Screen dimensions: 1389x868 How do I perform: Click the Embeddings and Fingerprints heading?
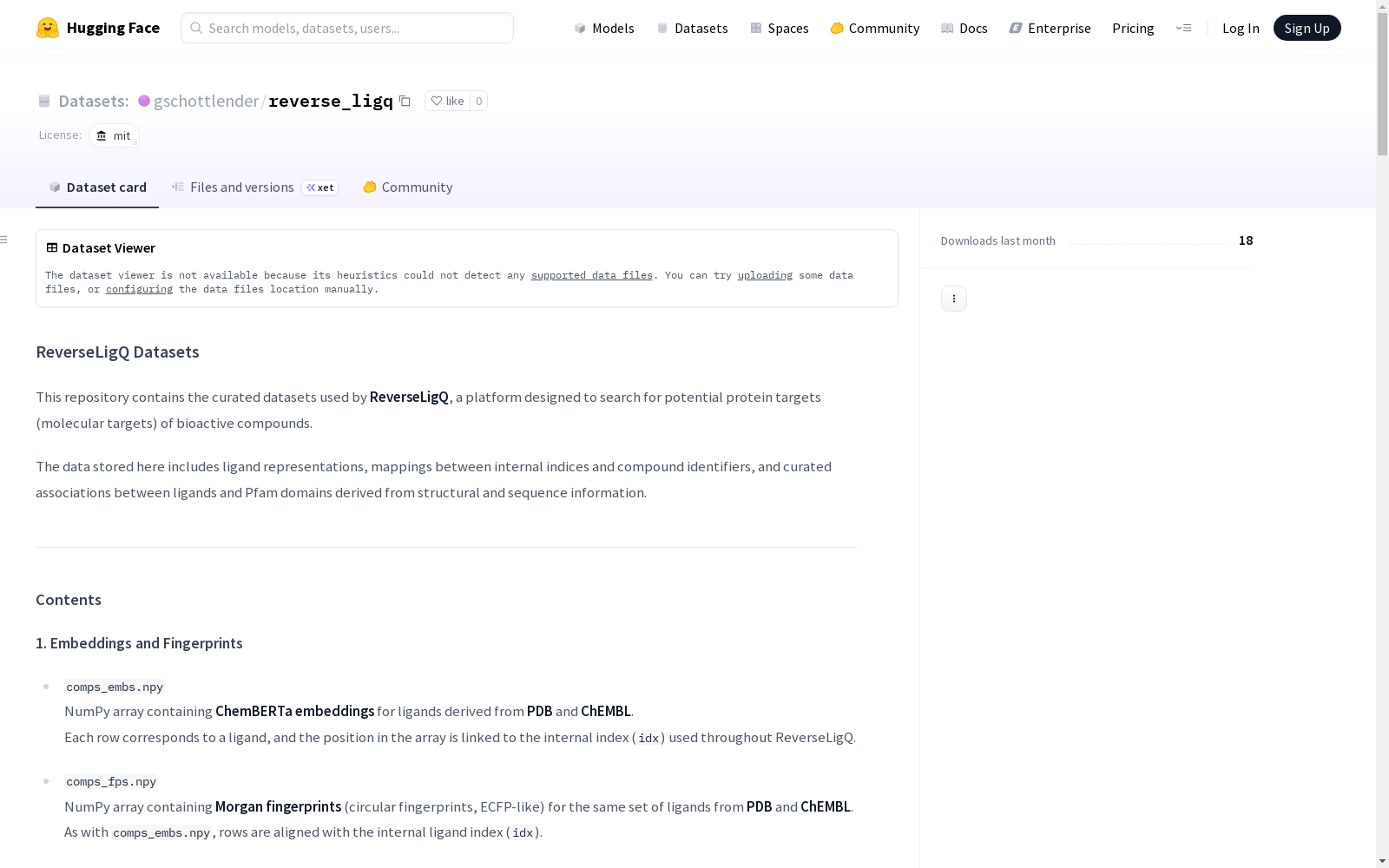(x=139, y=643)
